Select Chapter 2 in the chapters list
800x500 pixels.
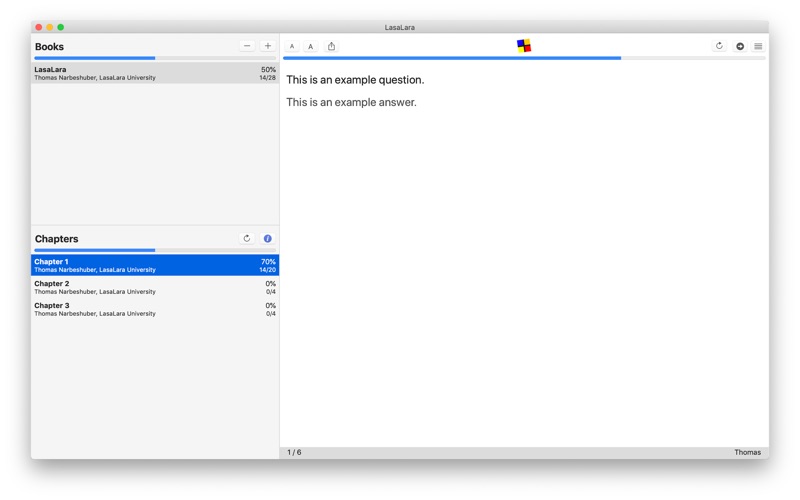155,287
